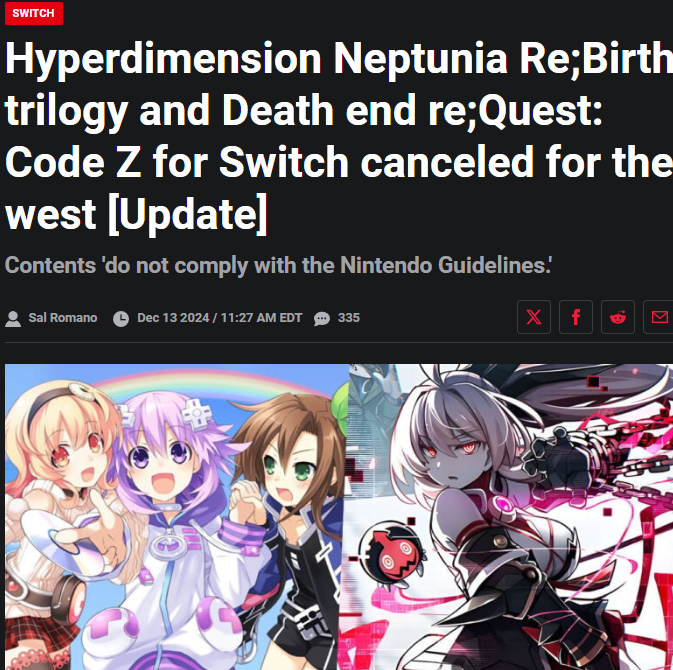Open the 335 comments count
The width and height of the screenshot is (673, 670).
[349, 318]
